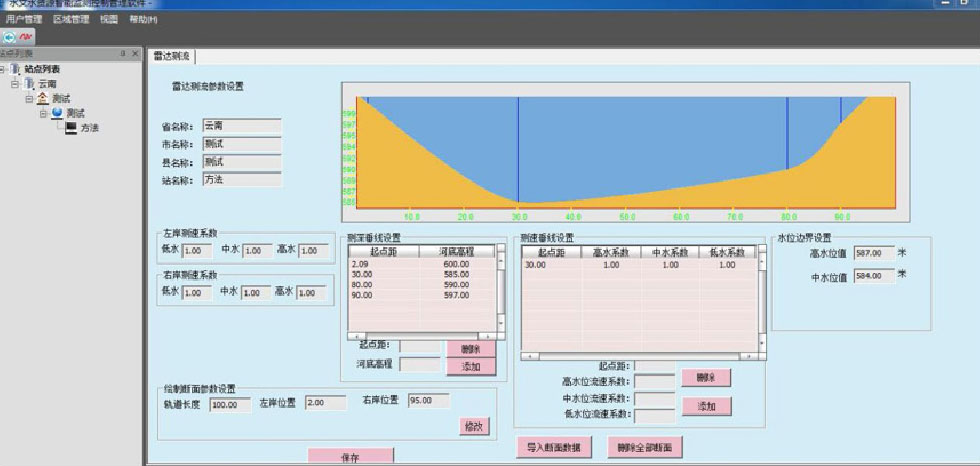Click the 中水位值 field showing 584.00

[x=874, y=275]
